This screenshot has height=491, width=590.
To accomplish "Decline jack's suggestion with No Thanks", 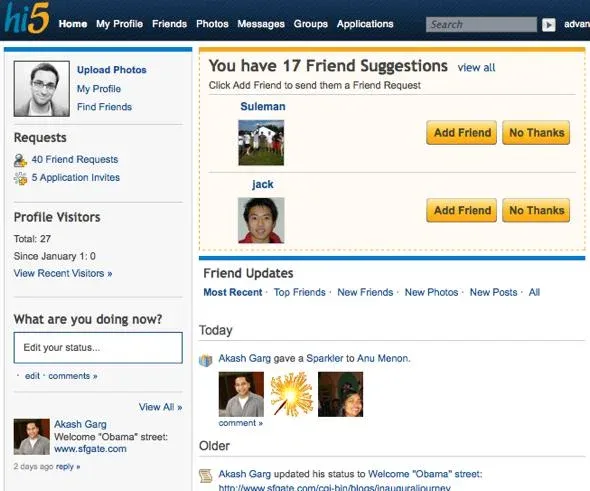I will point(536,210).
